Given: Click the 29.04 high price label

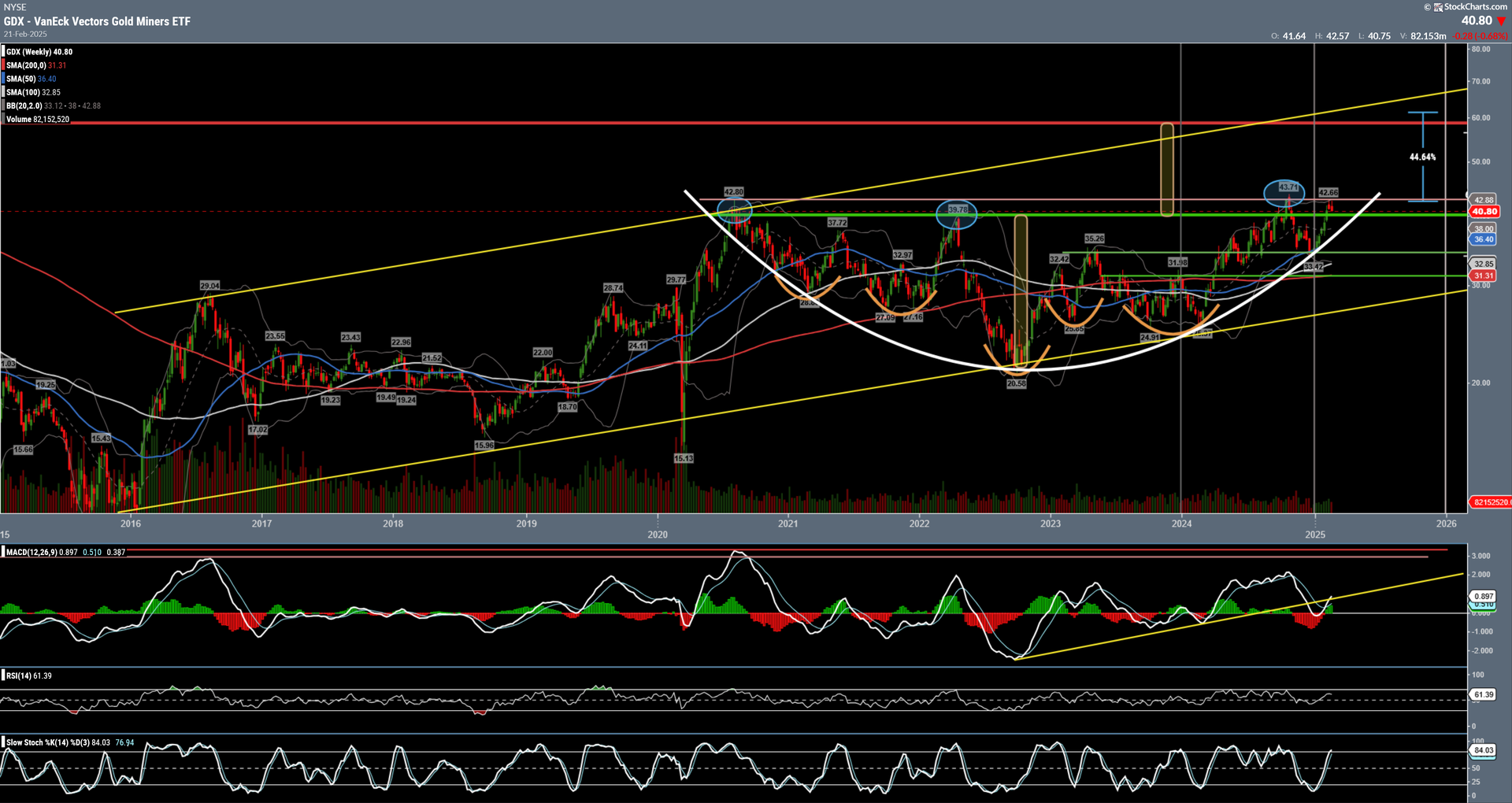Looking at the screenshot, I should click(x=209, y=286).
